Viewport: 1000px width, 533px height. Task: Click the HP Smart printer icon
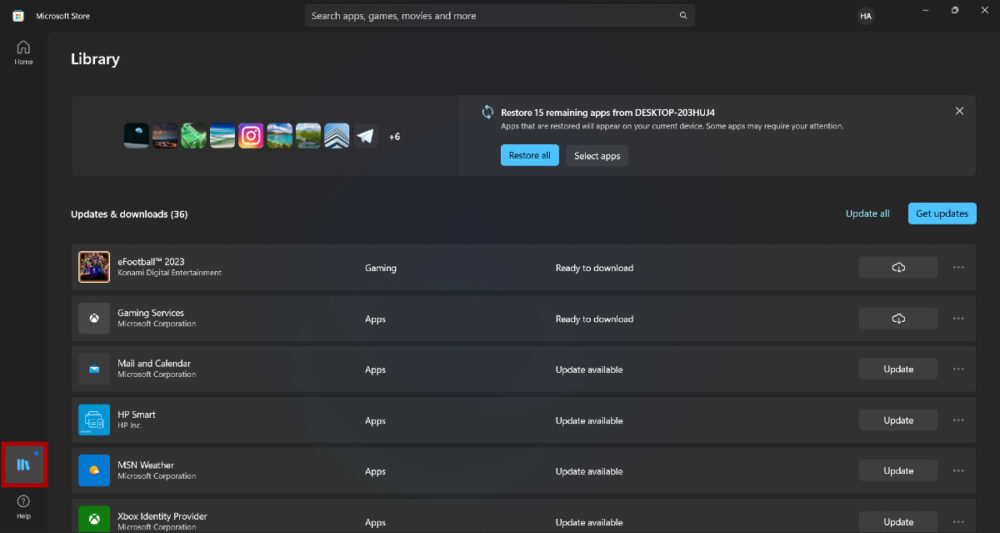(94, 420)
